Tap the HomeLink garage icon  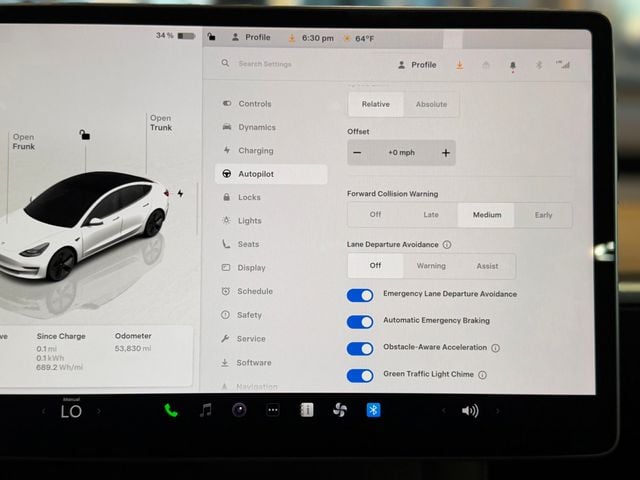486,65
